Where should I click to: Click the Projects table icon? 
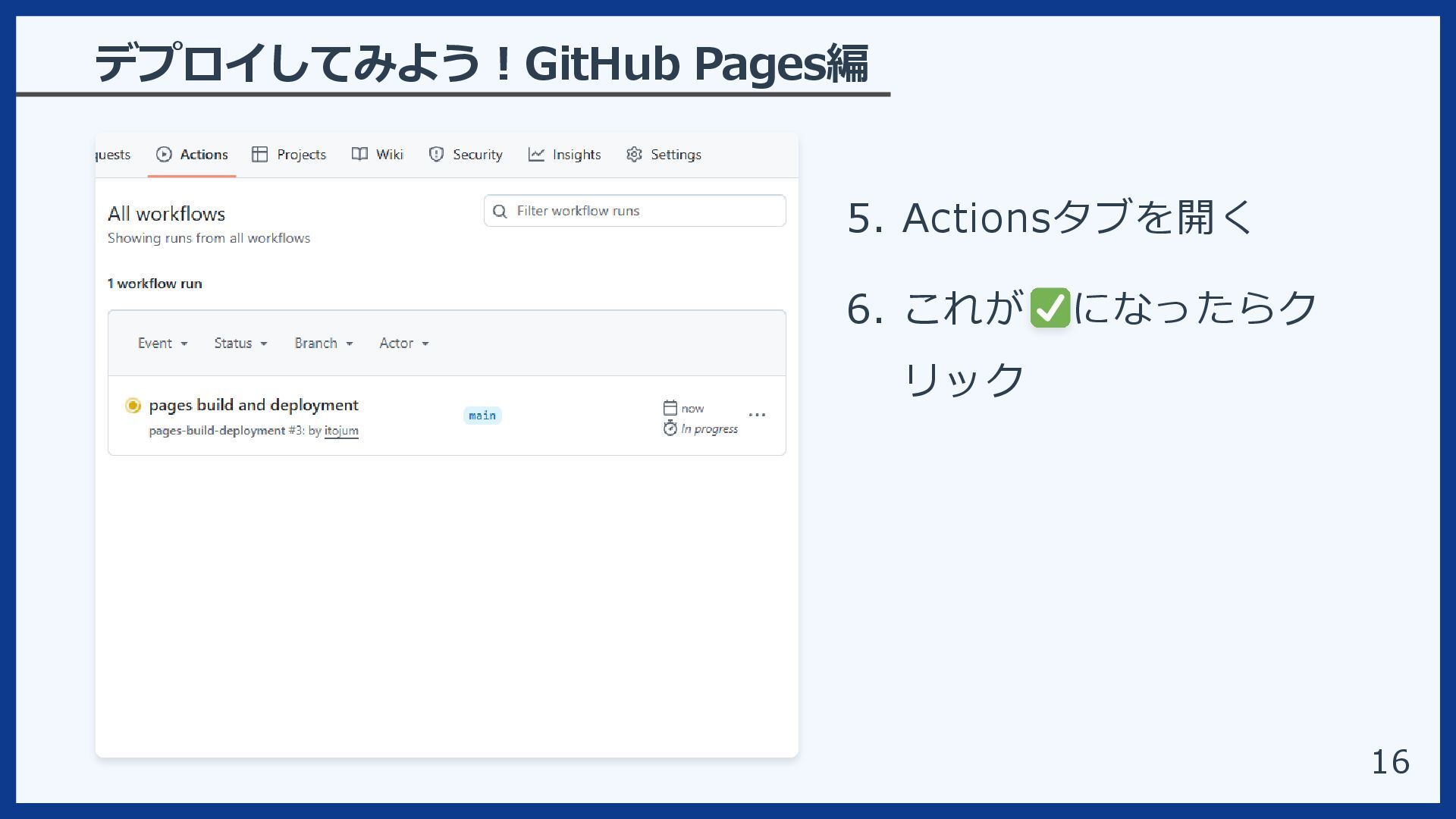[260, 155]
